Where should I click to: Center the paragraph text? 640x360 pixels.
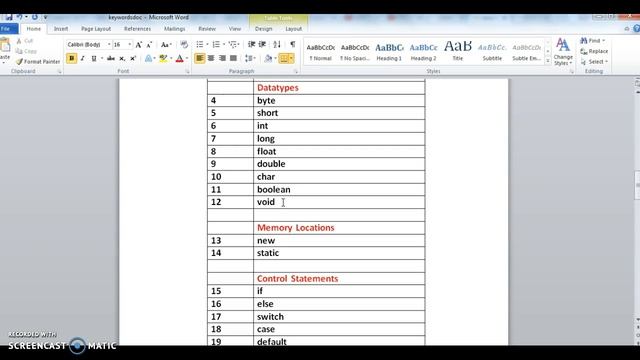click(211, 58)
